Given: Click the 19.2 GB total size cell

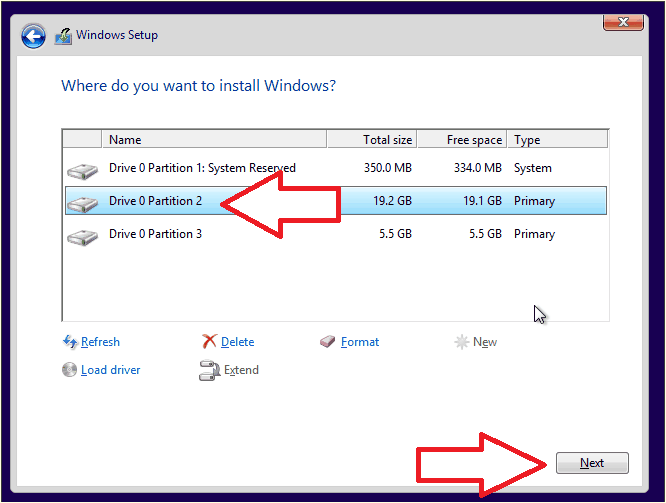Looking at the screenshot, I should pos(392,201).
